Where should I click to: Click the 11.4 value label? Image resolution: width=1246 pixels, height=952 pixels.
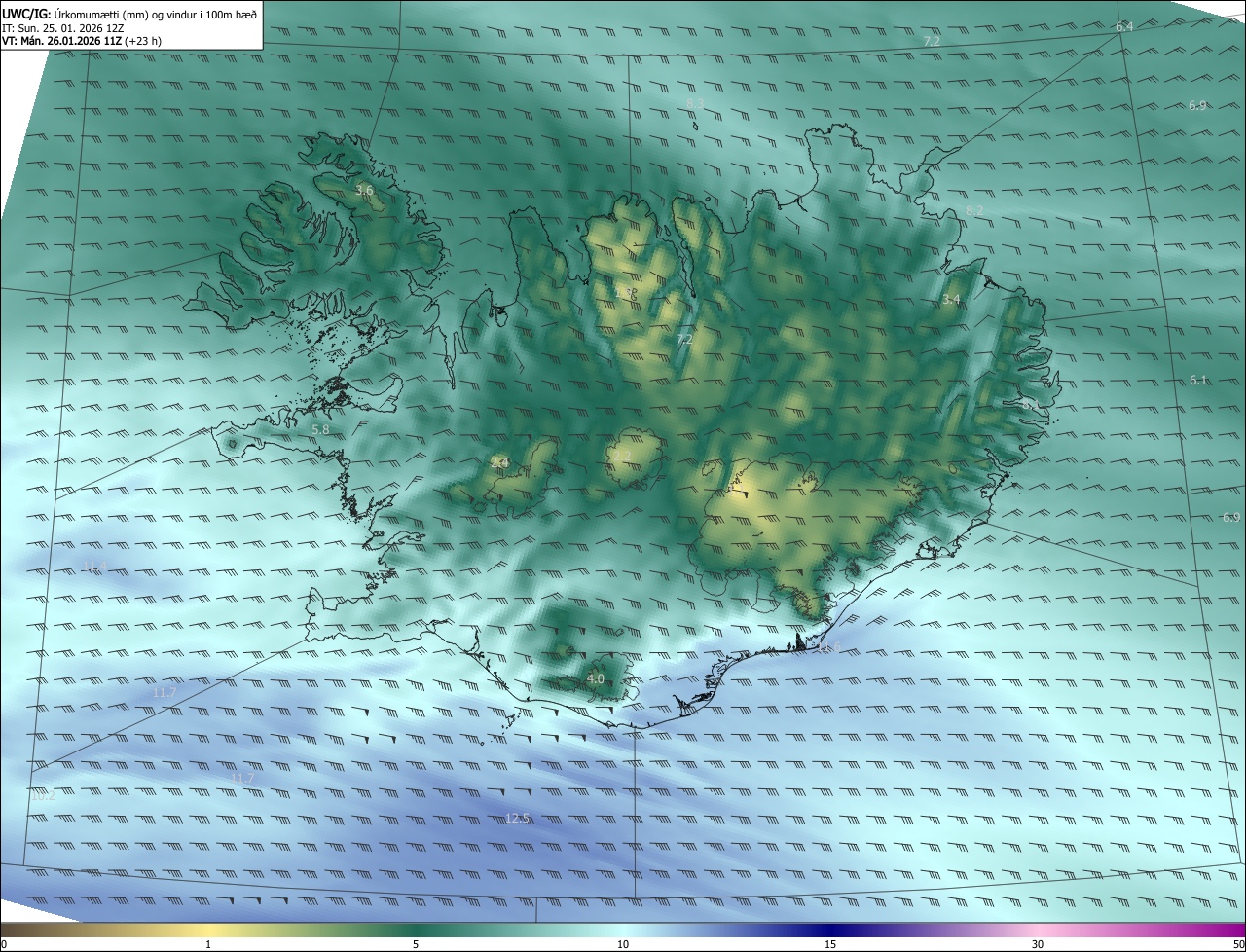pyautogui.click(x=95, y=567)
